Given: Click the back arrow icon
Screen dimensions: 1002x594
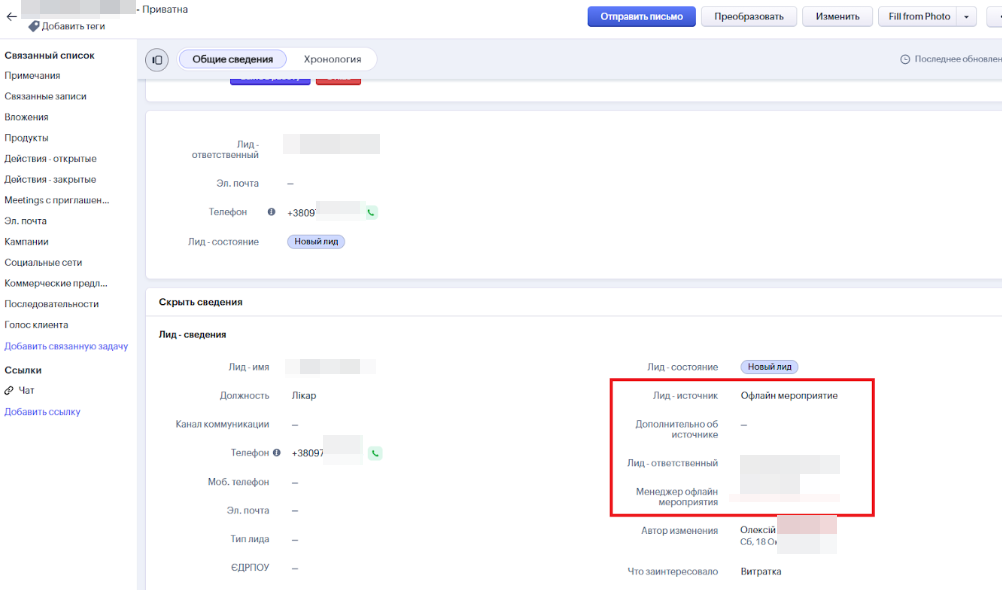Looking at the screenshot, I should (11, 16).
